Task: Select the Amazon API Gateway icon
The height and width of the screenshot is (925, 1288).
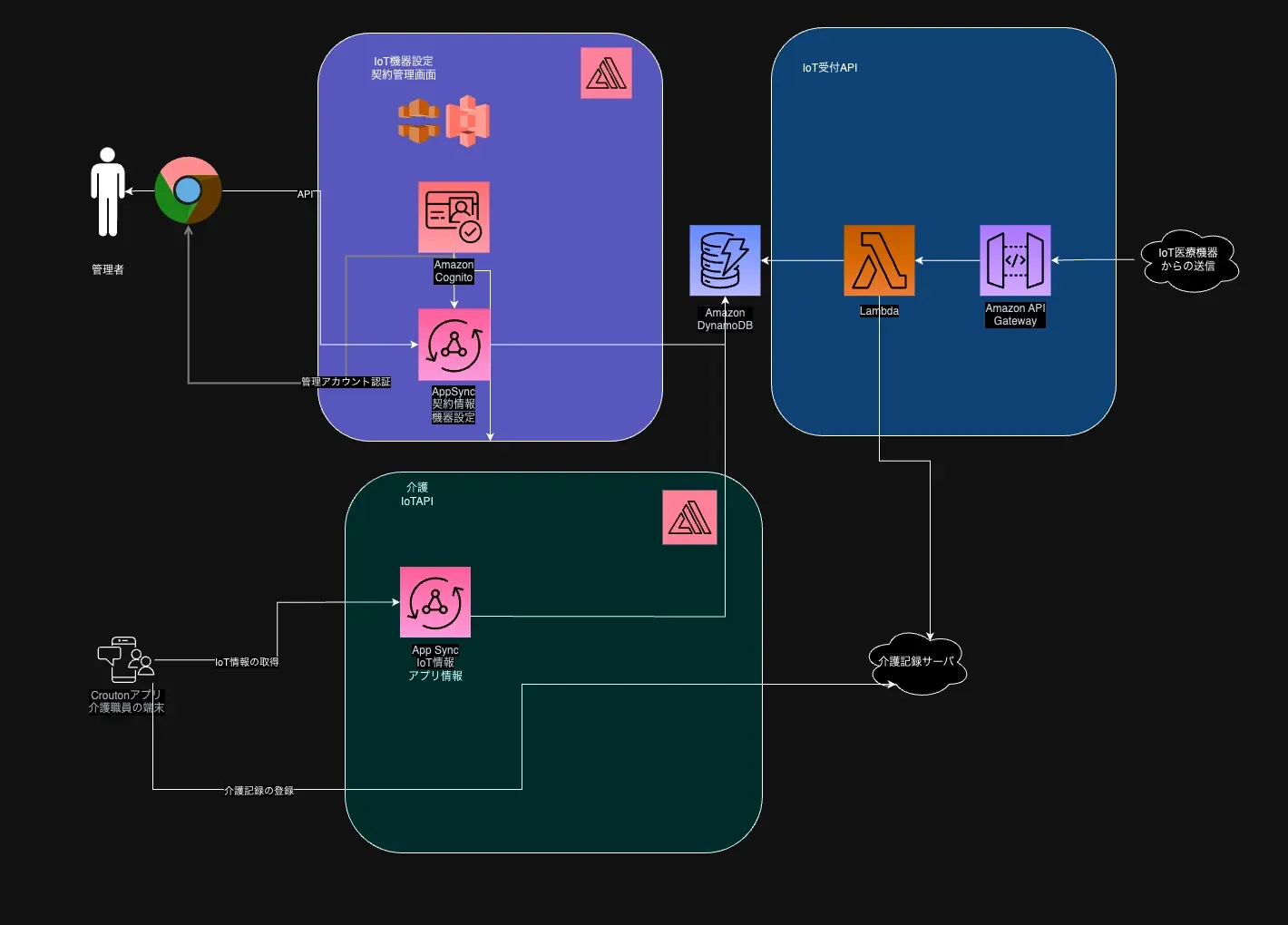Action: (1015, 260)
